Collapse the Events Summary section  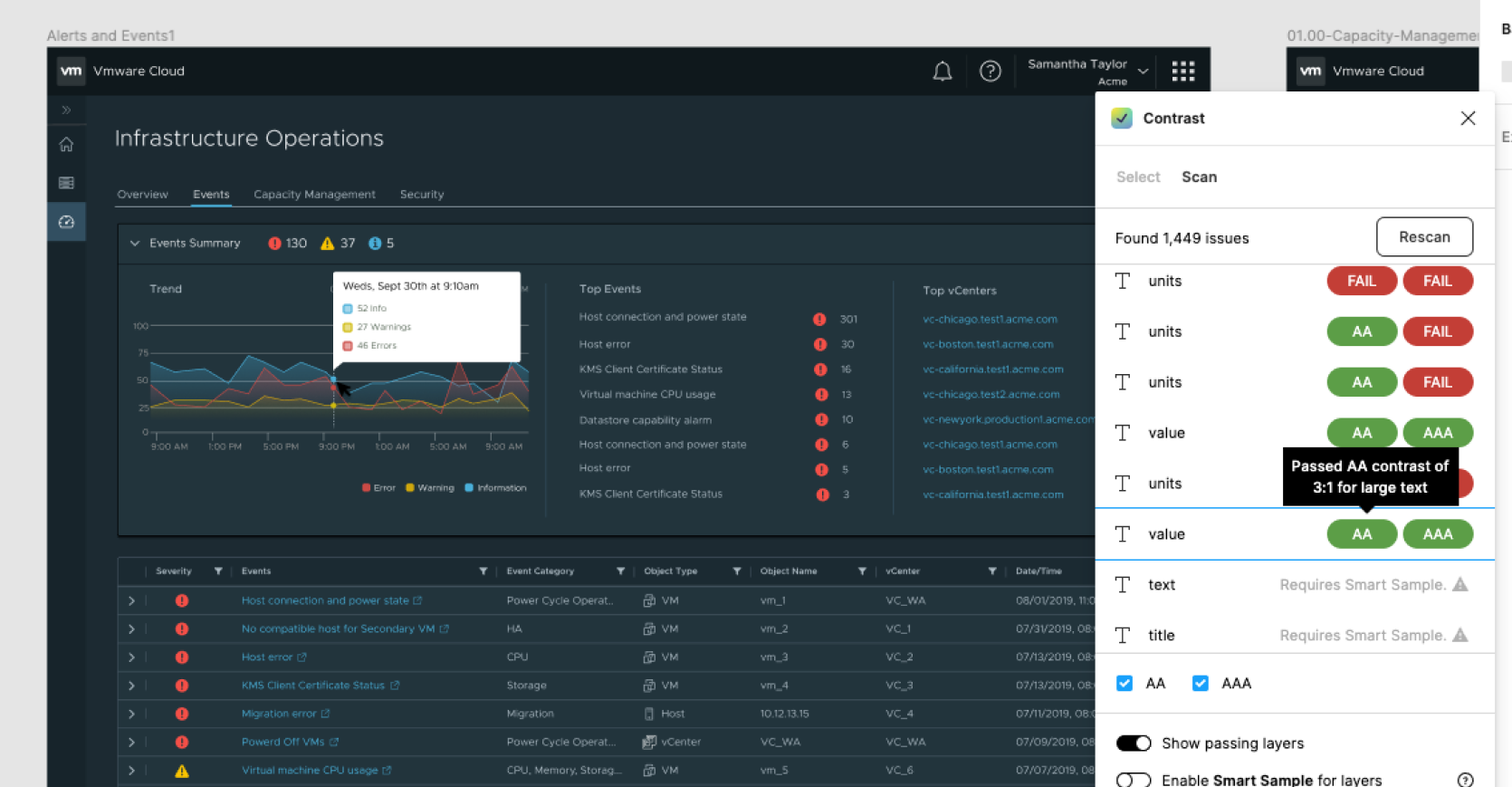[x=135, y=244]
